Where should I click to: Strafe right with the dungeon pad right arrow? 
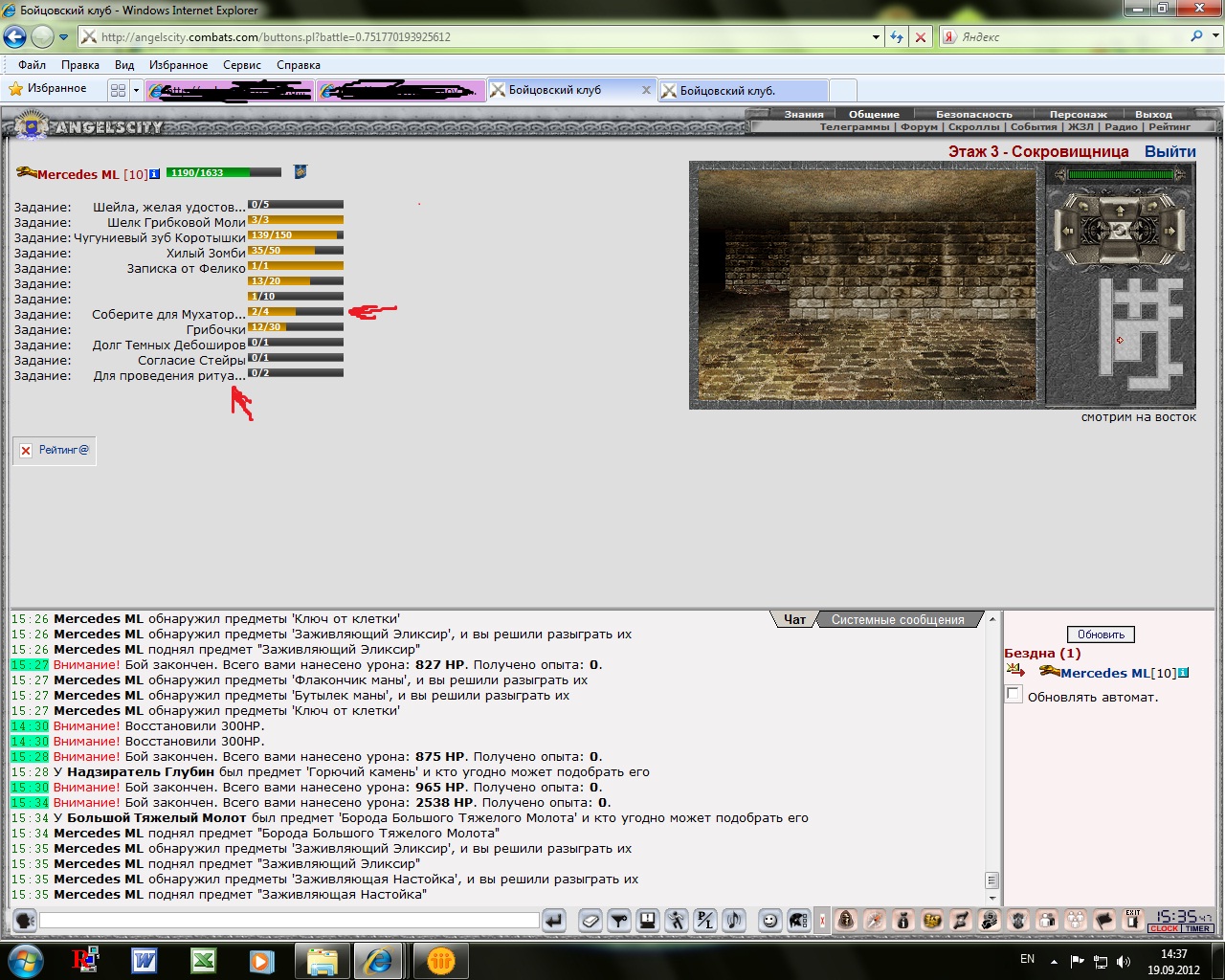pyautogui.click(x=1173, y=231)
